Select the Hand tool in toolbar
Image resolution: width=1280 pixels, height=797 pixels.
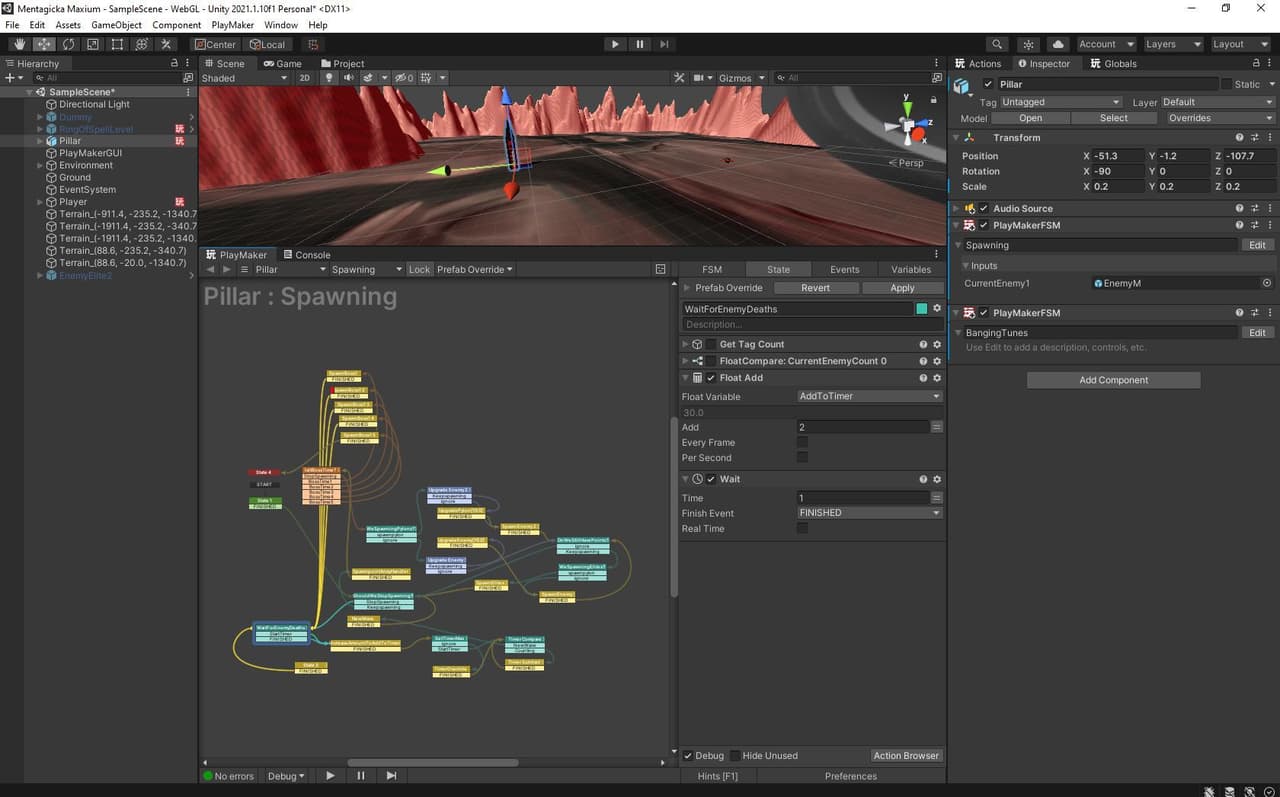tap(20, 44)
